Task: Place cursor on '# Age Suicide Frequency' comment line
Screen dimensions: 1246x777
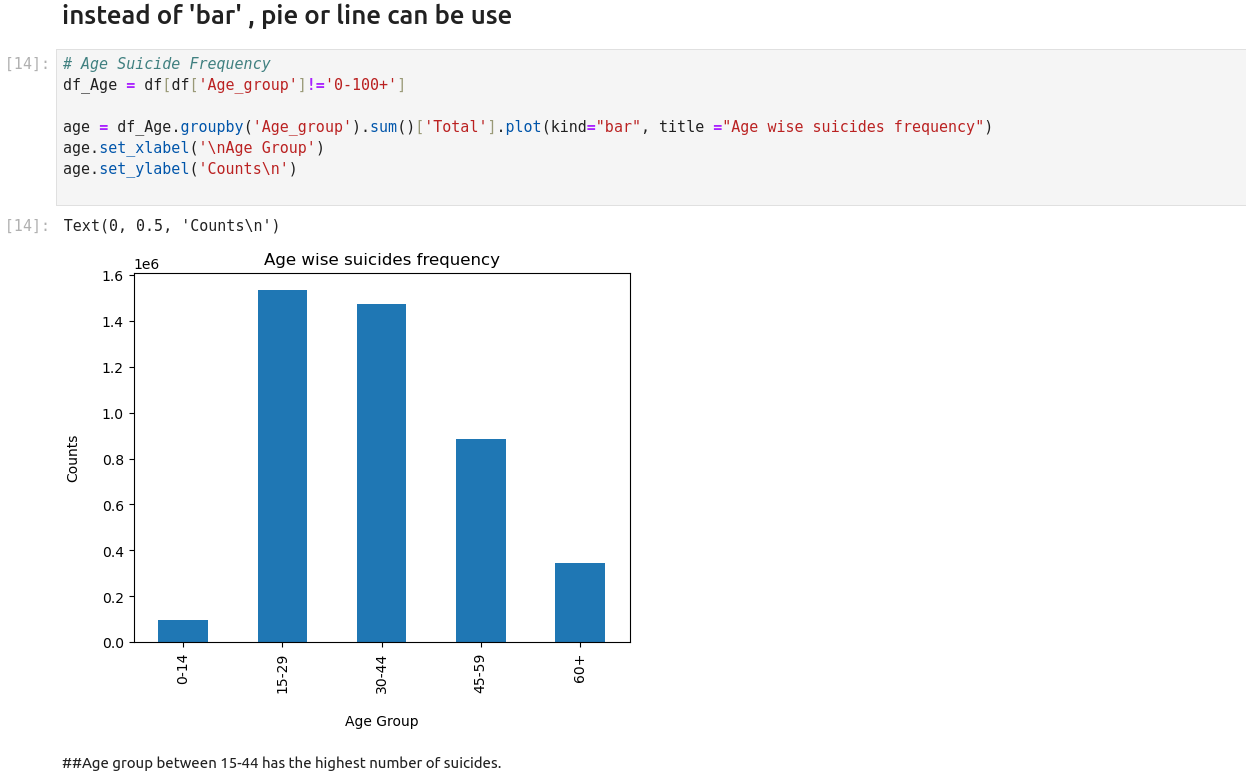Action: pyautogui.click(x=166, y=64)
